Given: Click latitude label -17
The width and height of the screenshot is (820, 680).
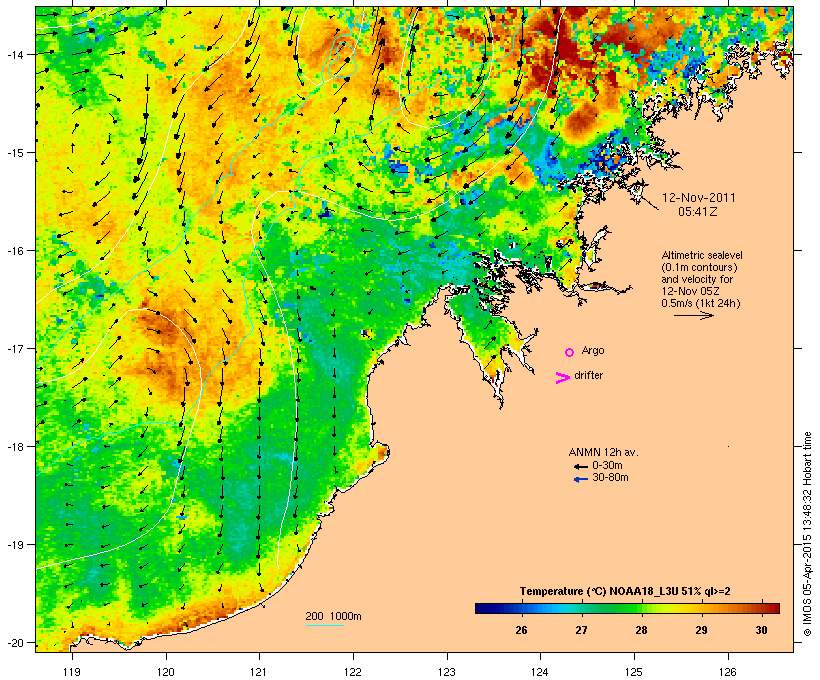Looking at the screenshot, I should pos(14,348).
